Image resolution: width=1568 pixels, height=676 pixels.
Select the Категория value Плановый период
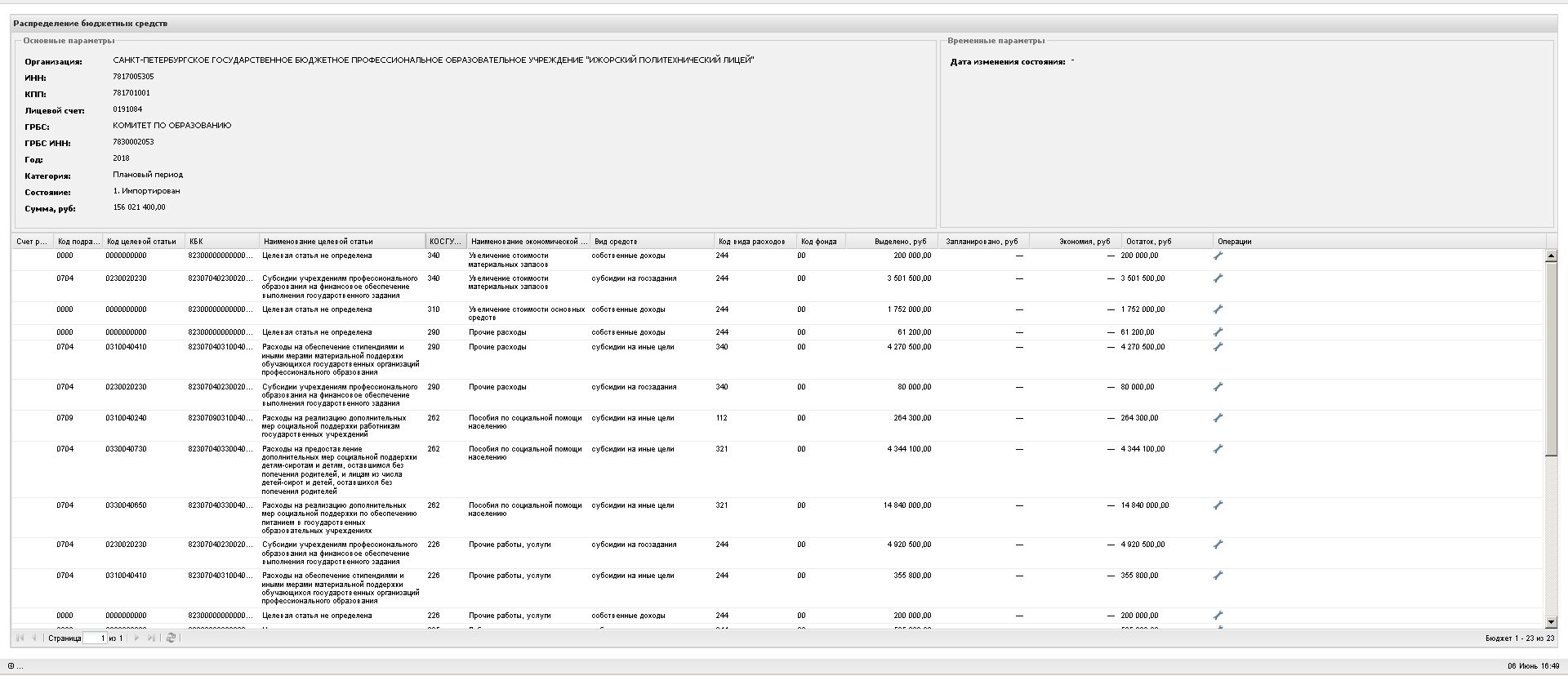coord(148,175)
